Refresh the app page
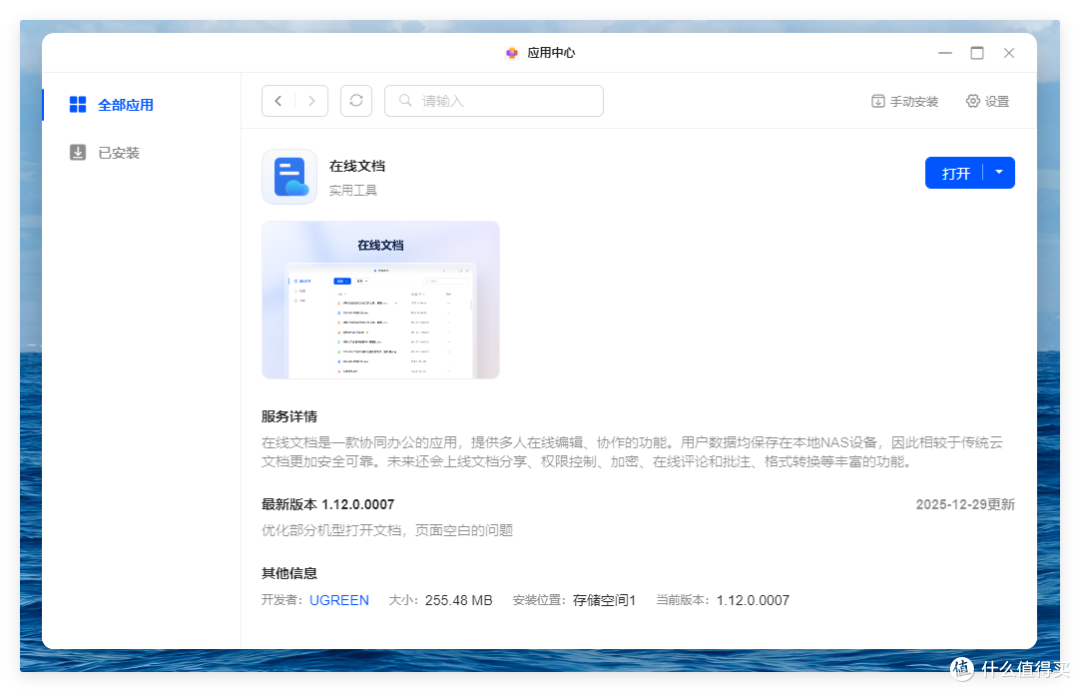This screenshot has width=1080, height=692. tap(356, 101)
